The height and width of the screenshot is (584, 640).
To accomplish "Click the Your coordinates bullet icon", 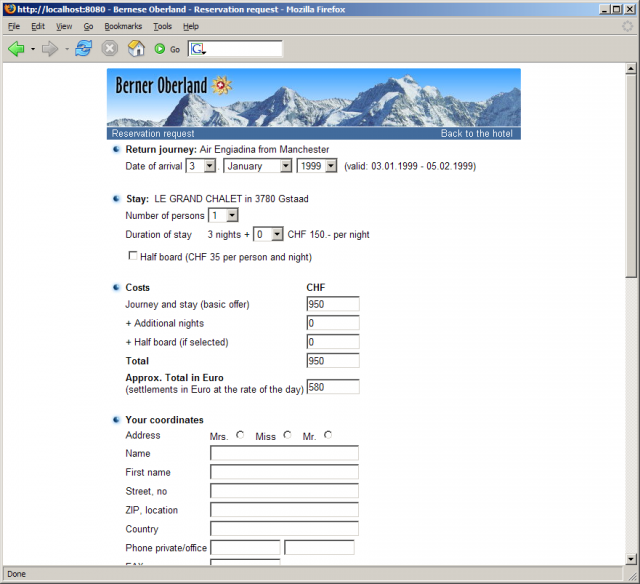I will point(116,420).
